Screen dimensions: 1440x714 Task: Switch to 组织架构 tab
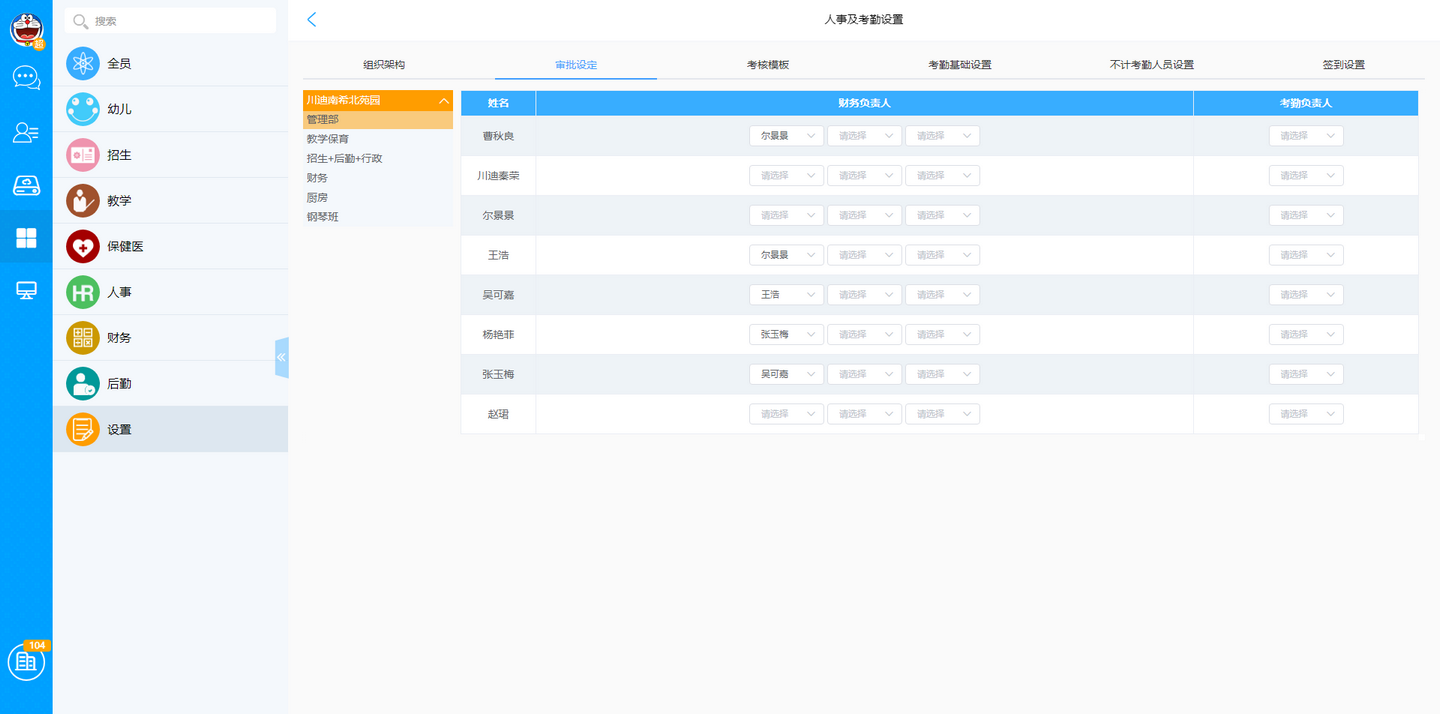(x=384, y=65)
